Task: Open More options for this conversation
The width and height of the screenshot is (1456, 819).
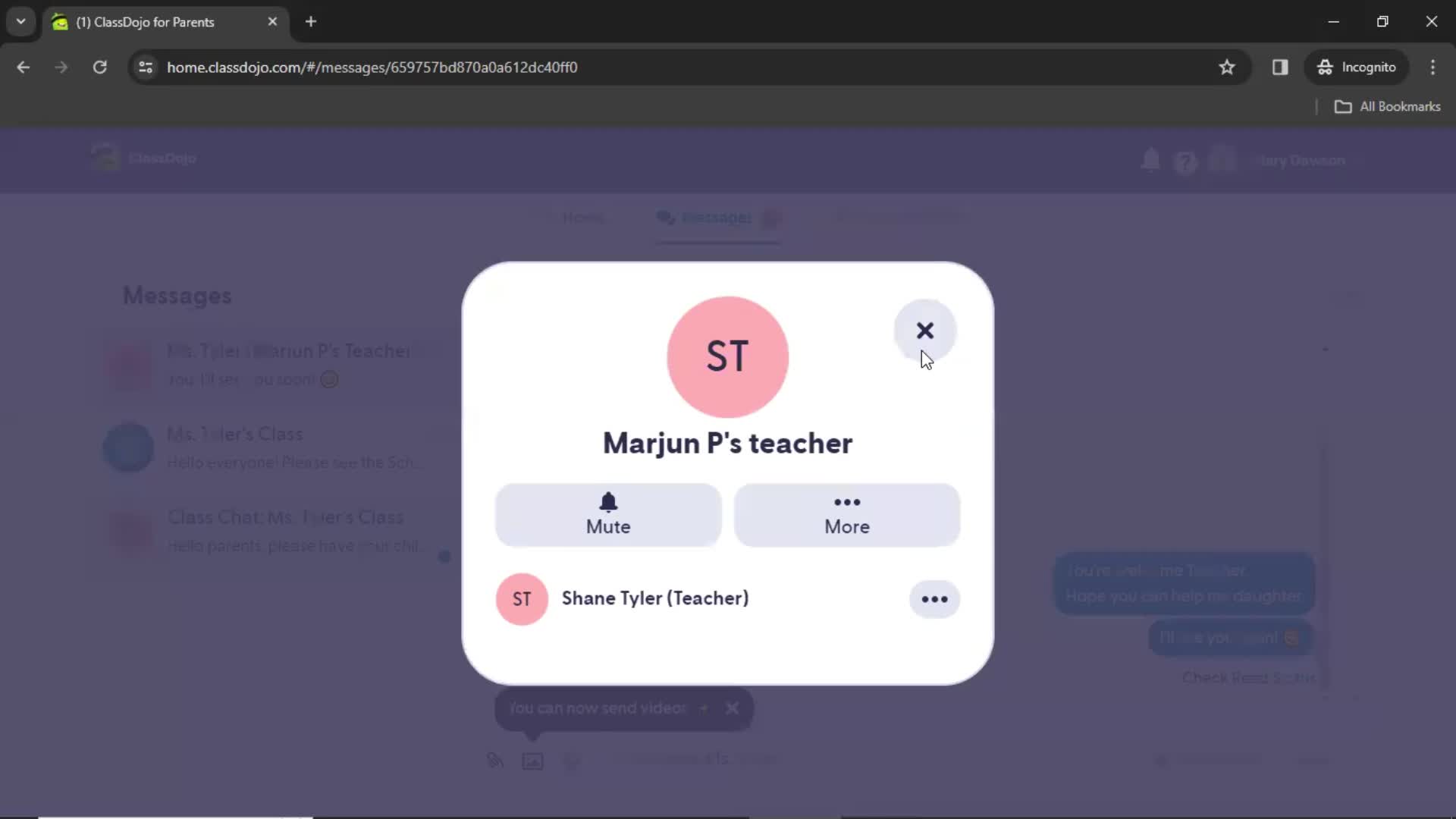Action: pos(846,513)
